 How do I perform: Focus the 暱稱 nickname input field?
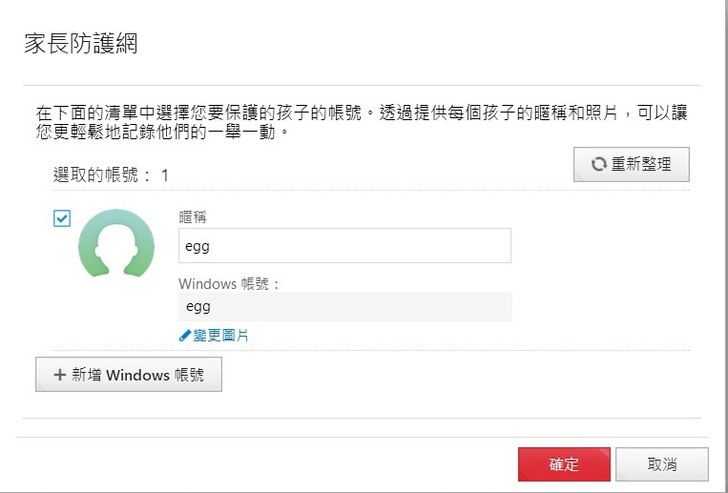pyautogui.click(x=344, y=246)
